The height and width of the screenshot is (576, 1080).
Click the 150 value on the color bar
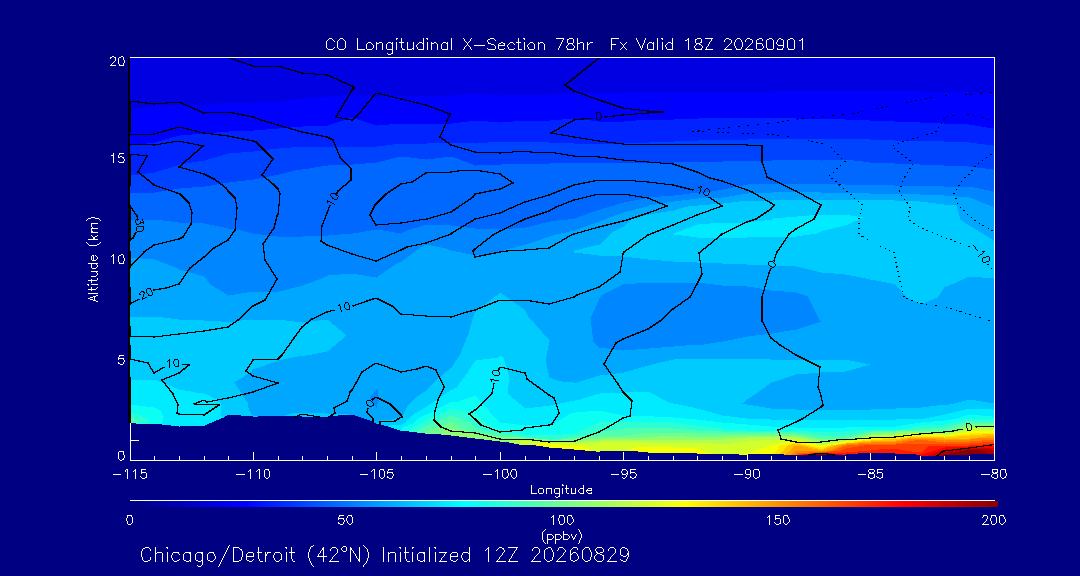pos(778,520)
